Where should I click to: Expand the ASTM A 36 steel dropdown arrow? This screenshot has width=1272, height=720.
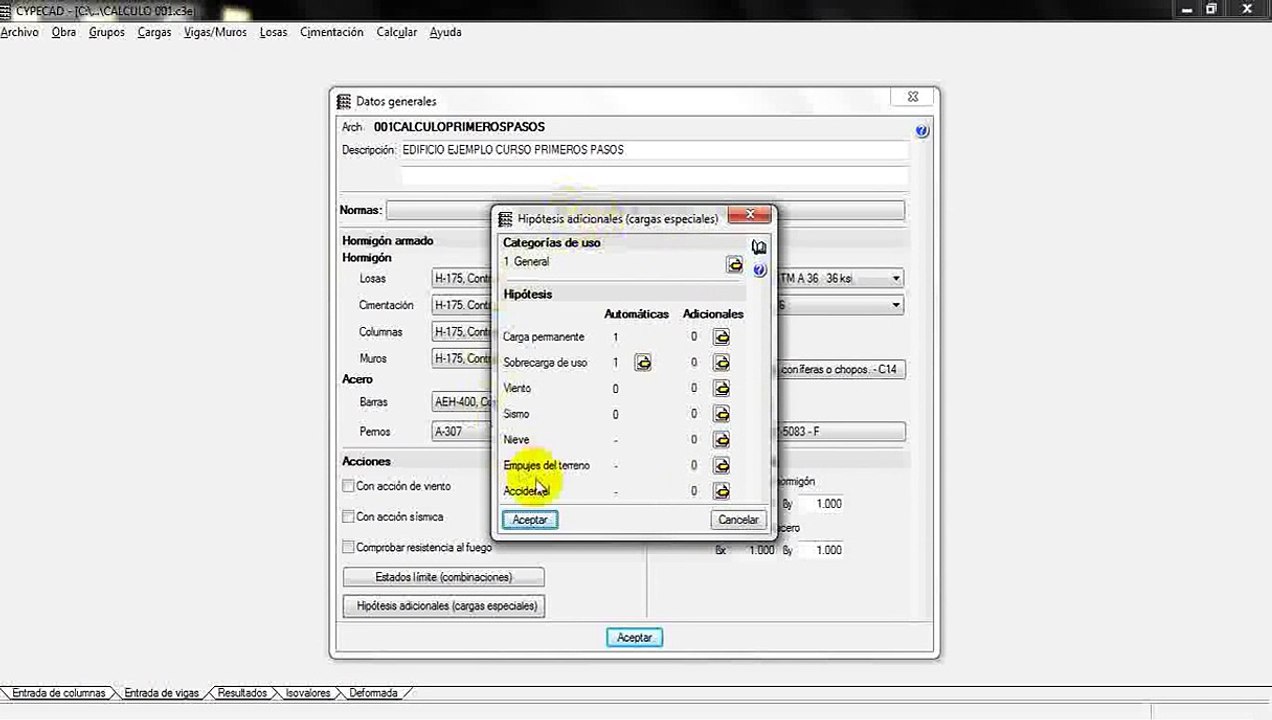pyautogui.click(x=896, y=279)
